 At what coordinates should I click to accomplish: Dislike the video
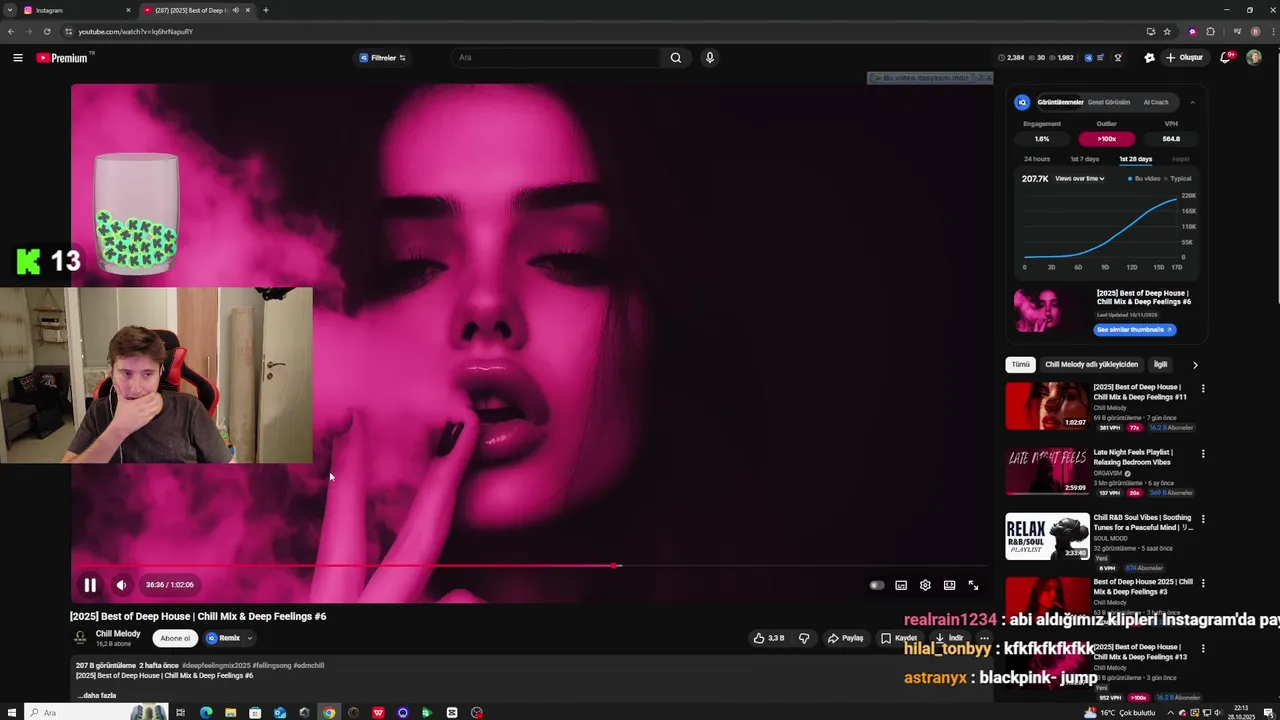(803, 638)
